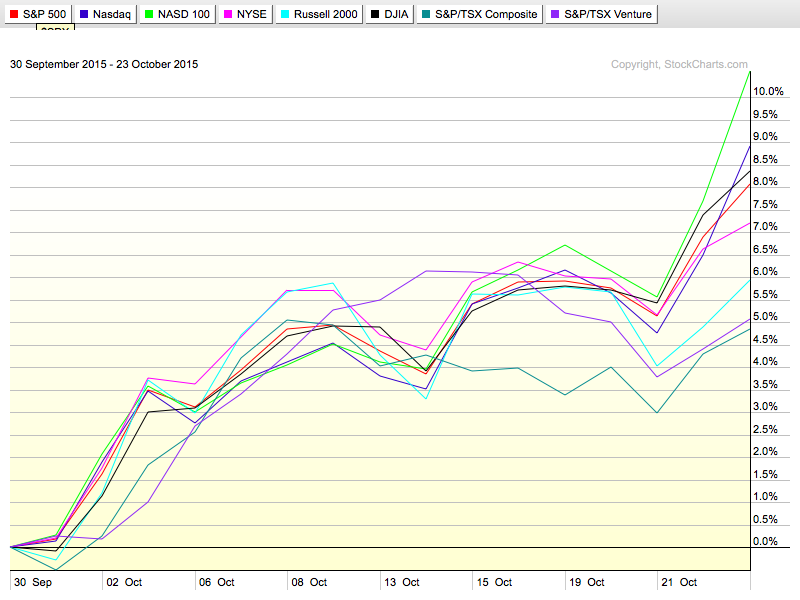Viewport: 800px width, 600px height.
Task: Click the 1.0% axis label
Action: (x=765, y=496)
